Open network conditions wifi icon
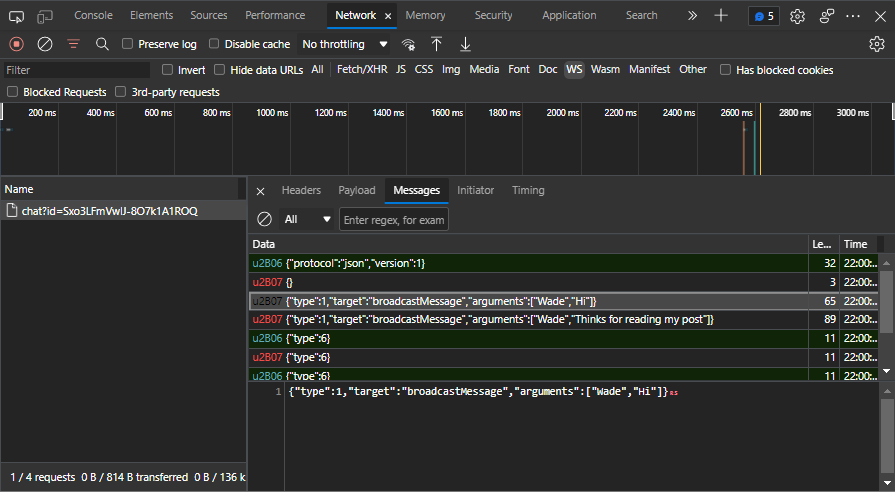Viewport: 895px width, 492px height. (x=408, y=44)
